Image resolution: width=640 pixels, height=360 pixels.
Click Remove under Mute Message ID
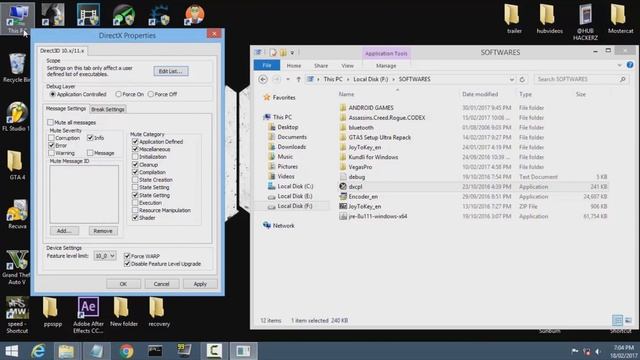tap(103, 231)
